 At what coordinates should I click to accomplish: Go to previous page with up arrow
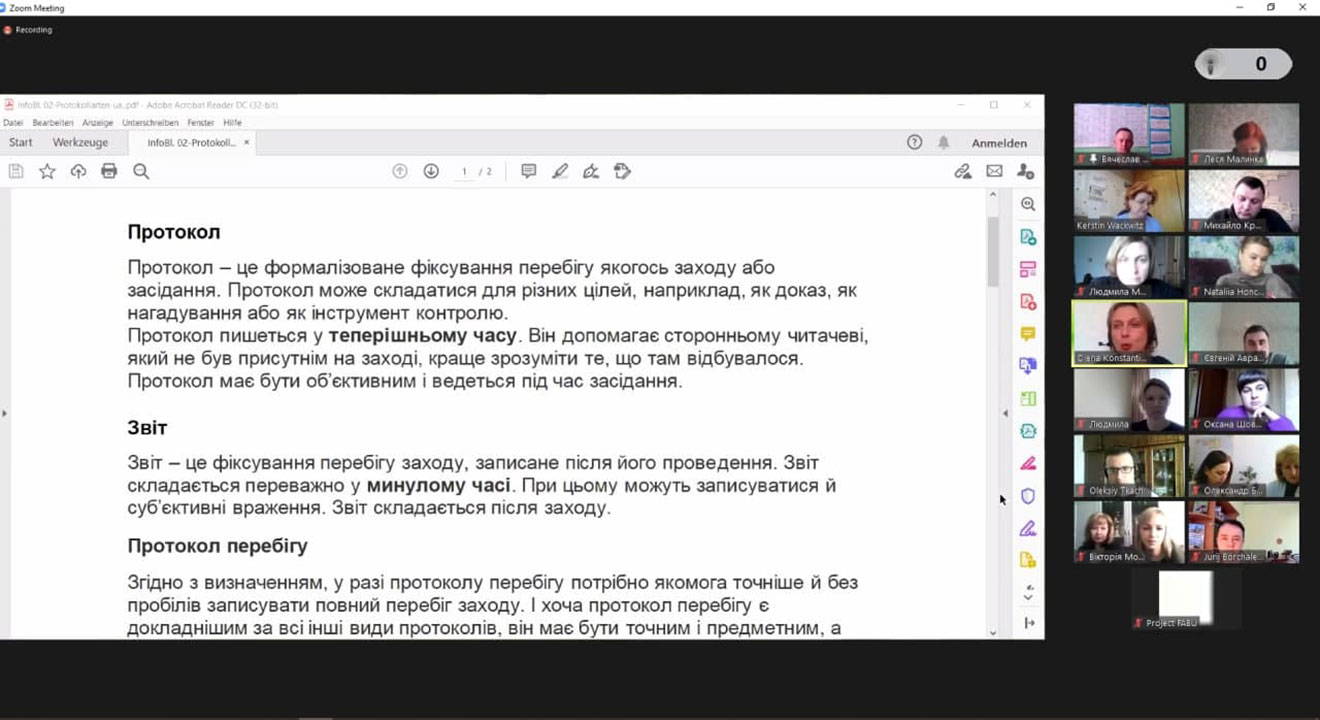(x=400, y=171)
